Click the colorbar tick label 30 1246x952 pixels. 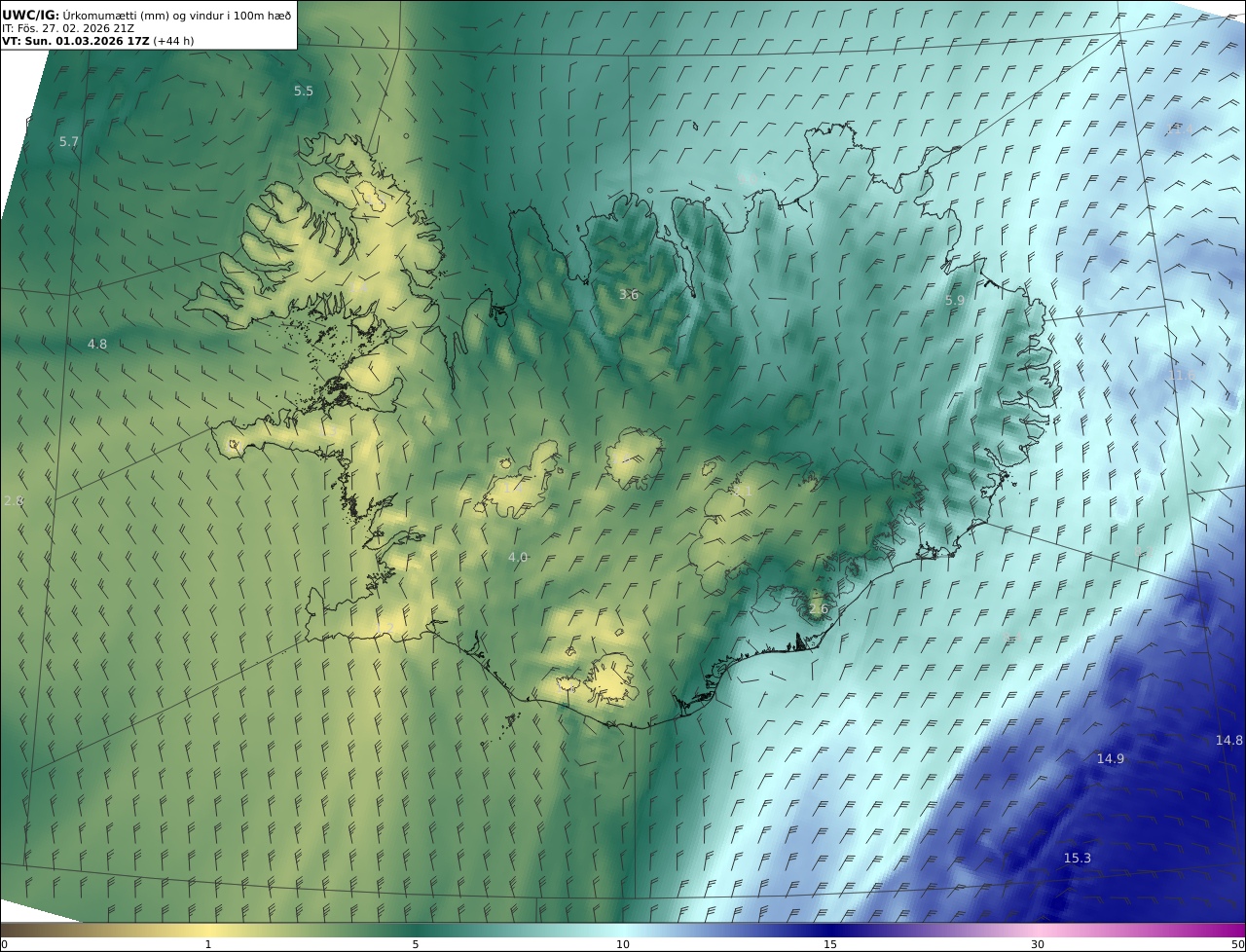pos(1038,944)
